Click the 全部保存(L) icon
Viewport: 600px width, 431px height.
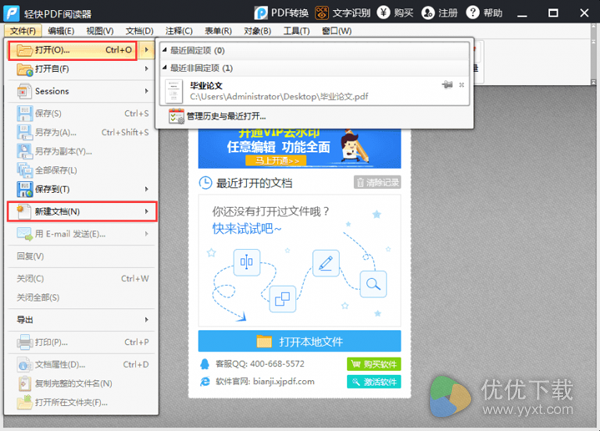pos(24,170)
